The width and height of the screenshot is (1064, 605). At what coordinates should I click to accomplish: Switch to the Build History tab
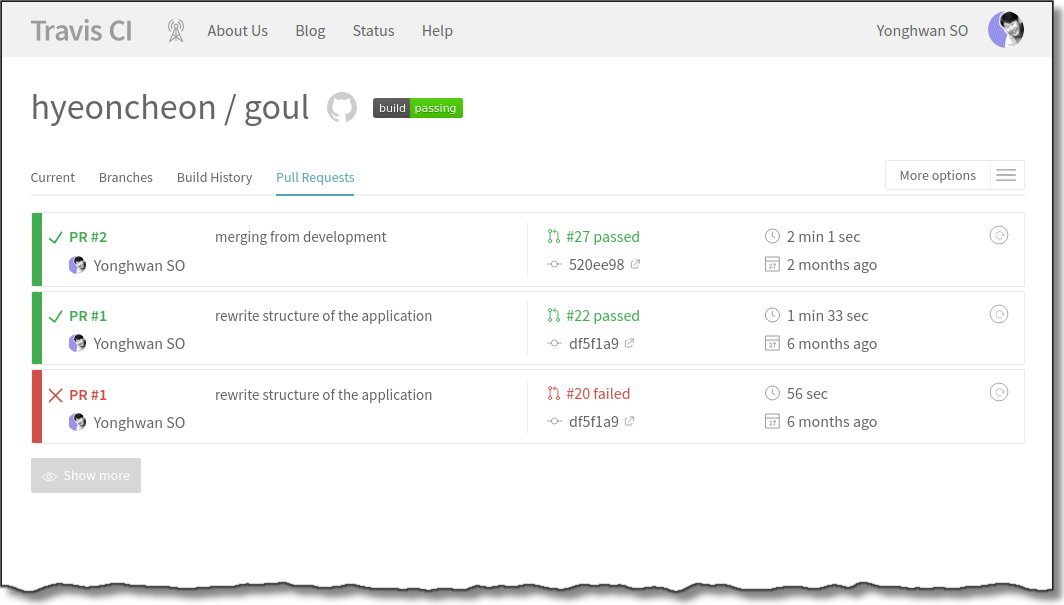(x=214, y=178)
